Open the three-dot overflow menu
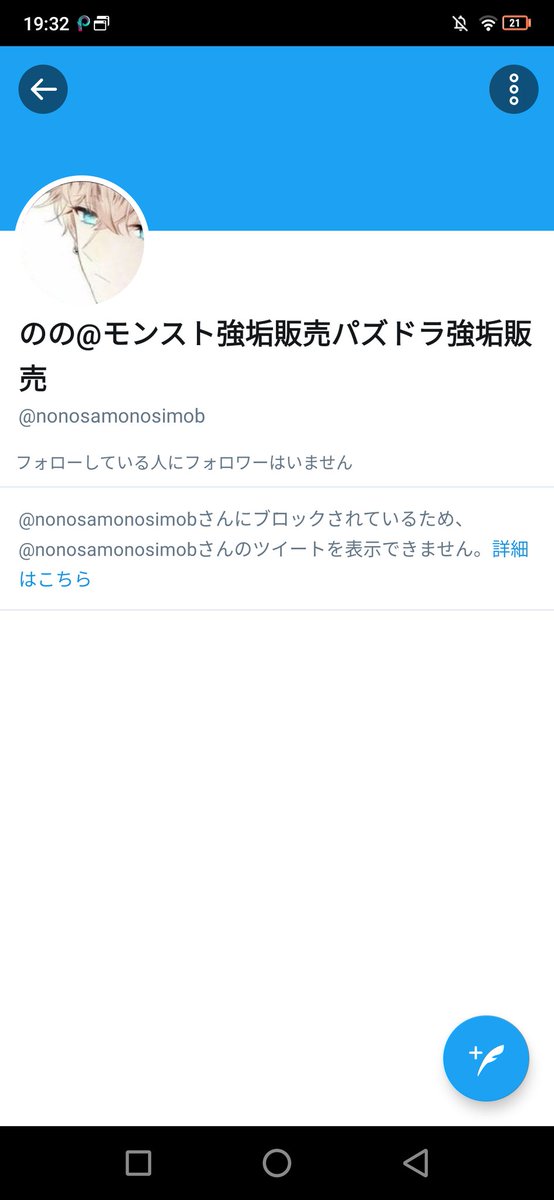The height and width of the screenshot is (1200, 554). 514,89
